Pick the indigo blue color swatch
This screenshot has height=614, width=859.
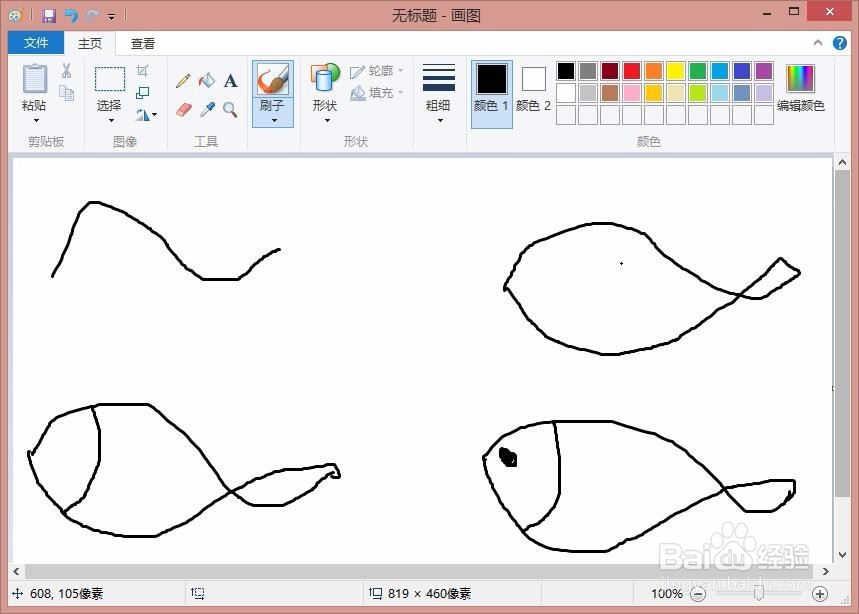(x=742, y=71)
